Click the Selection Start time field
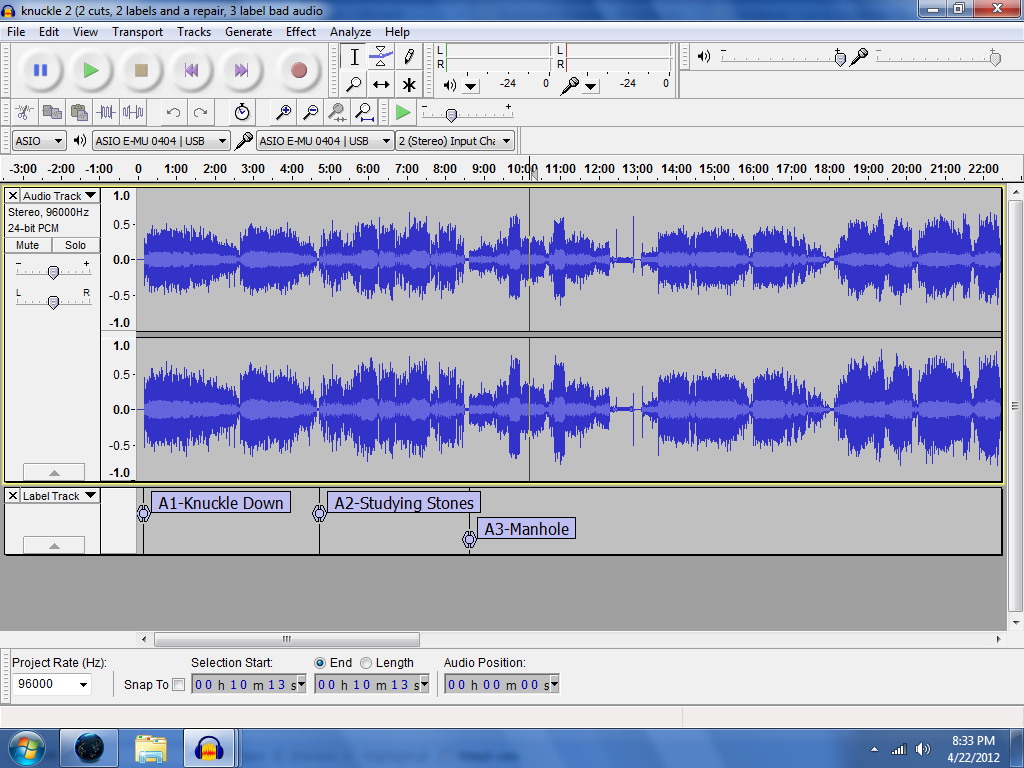Viewport: 1024px width, 768px height. (x=249, y=684)
